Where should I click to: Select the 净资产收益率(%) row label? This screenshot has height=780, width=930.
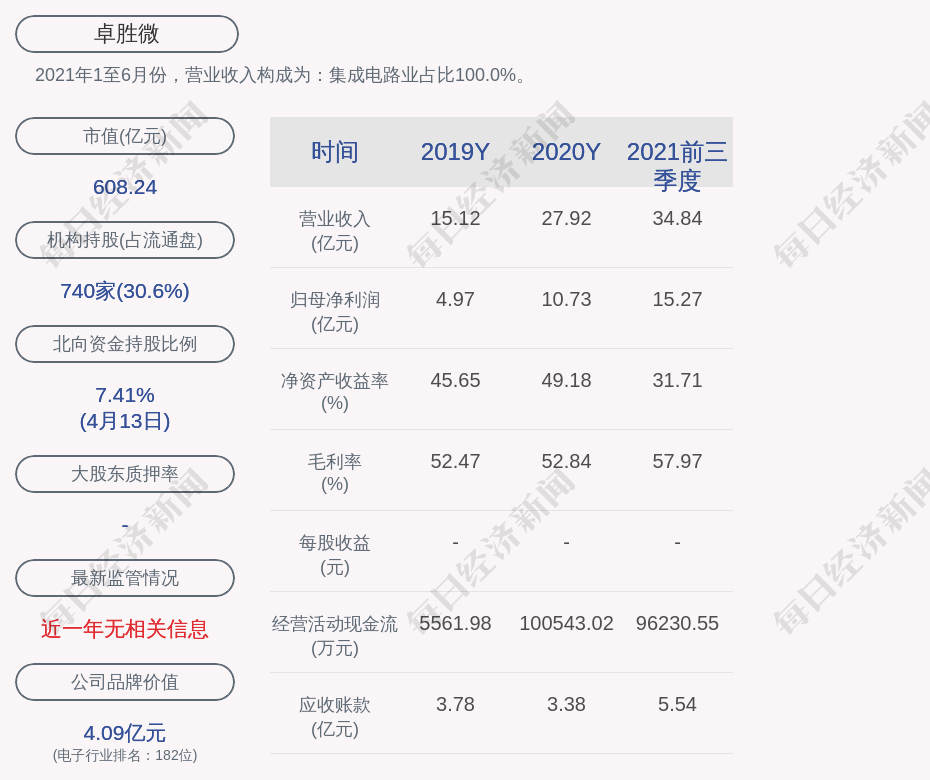(335, 391)
